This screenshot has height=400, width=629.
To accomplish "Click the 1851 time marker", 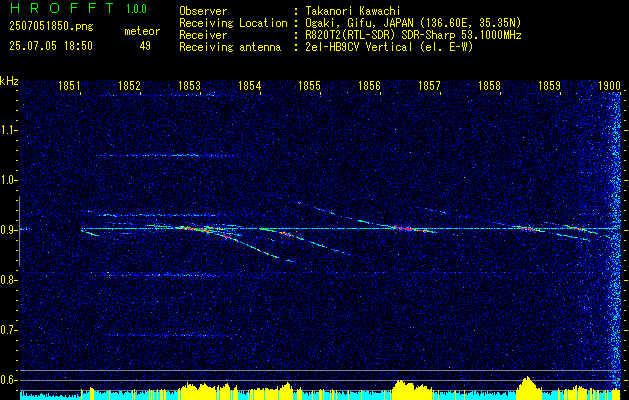I will tap(69, 86).
